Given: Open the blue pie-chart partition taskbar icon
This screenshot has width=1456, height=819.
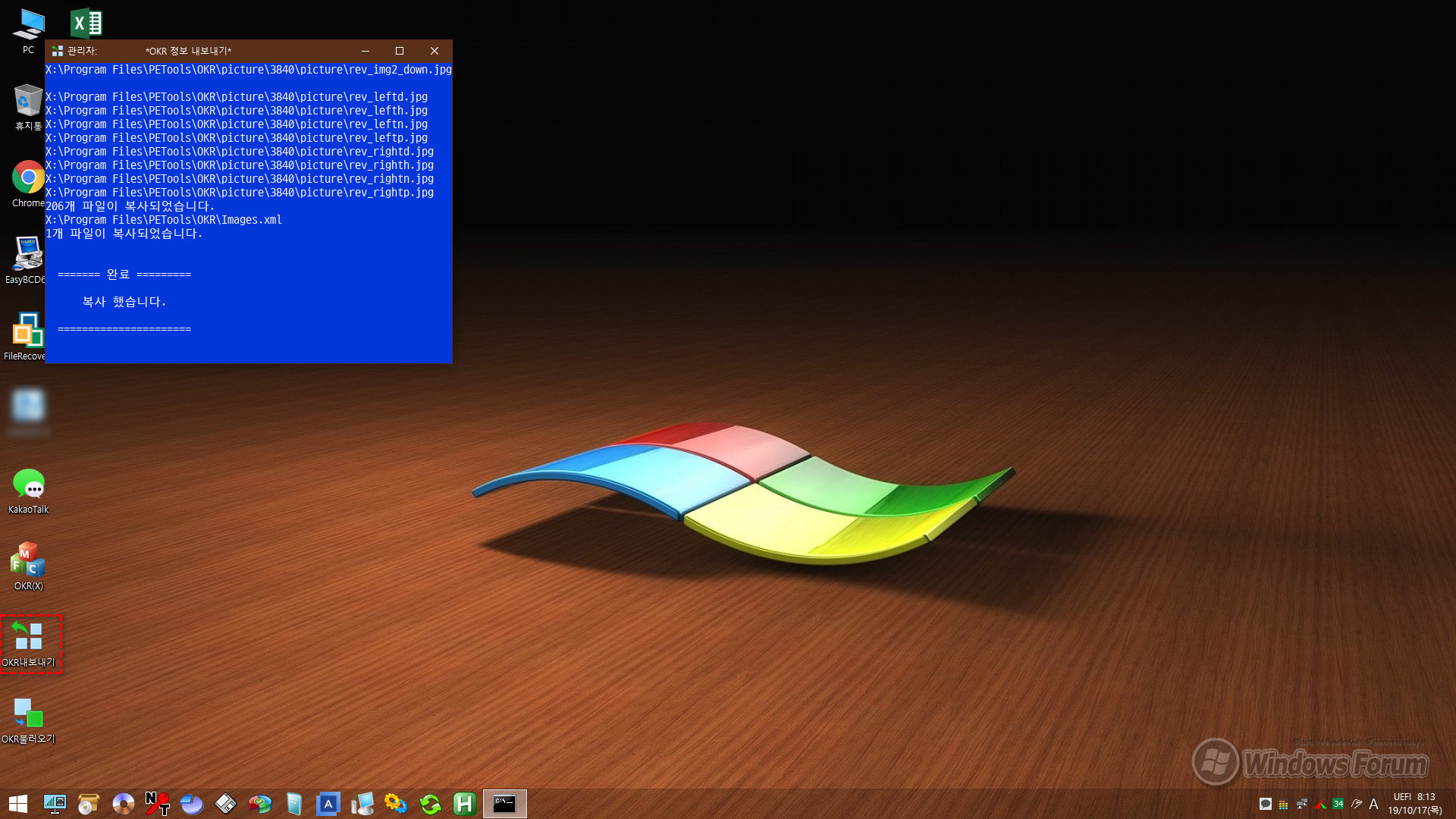Looking at the screenshot, I should (191, 804).
